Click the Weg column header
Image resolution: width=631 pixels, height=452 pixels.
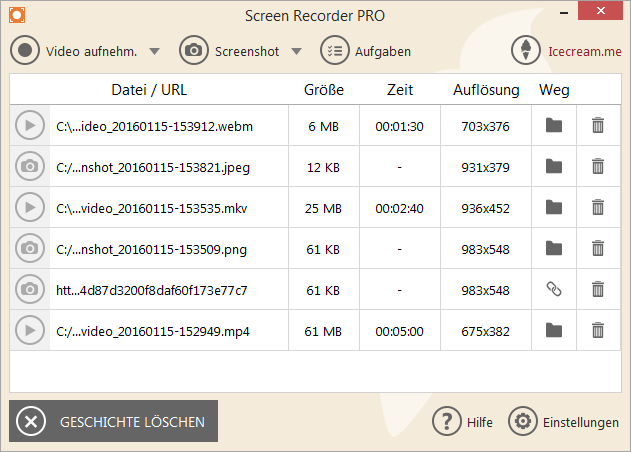coord(554,90)
